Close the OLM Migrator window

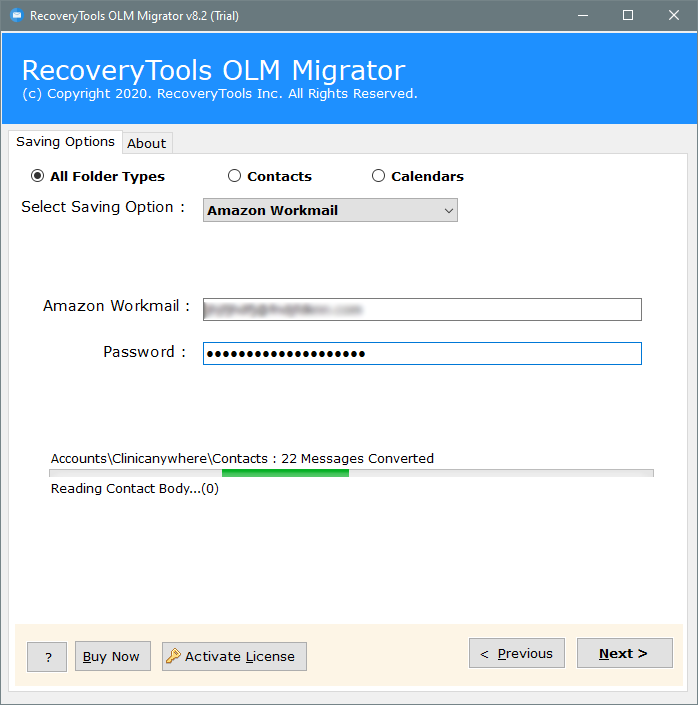[x=674, y=15]
